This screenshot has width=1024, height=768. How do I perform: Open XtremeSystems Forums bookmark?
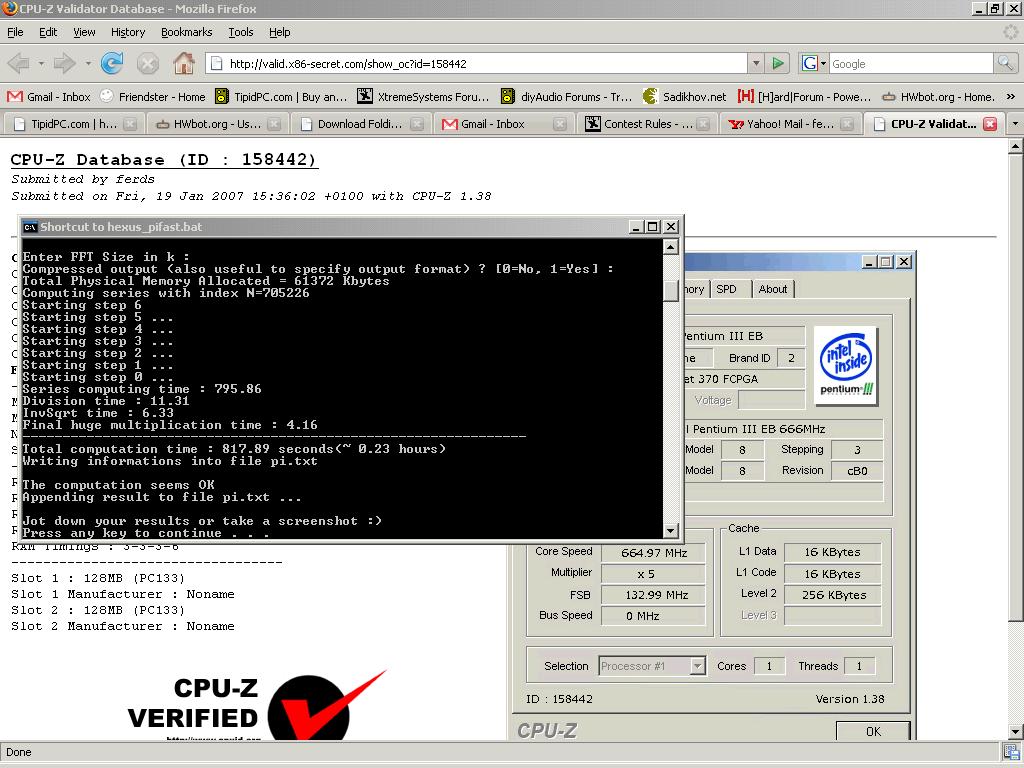[x=423, y=97]
